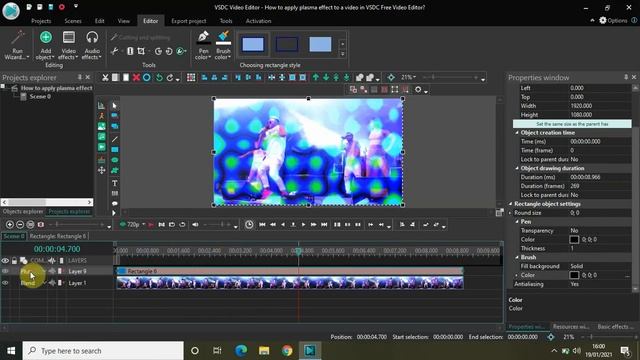Click the play button in playback bar

303,224
